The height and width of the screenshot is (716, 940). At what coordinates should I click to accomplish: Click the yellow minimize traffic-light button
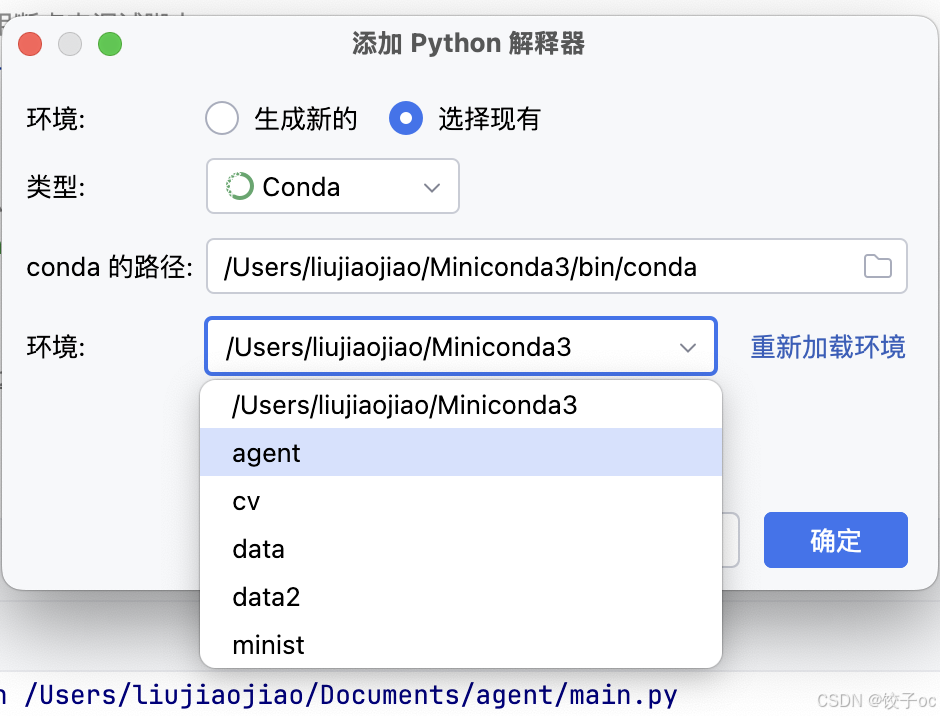[70, 44]
